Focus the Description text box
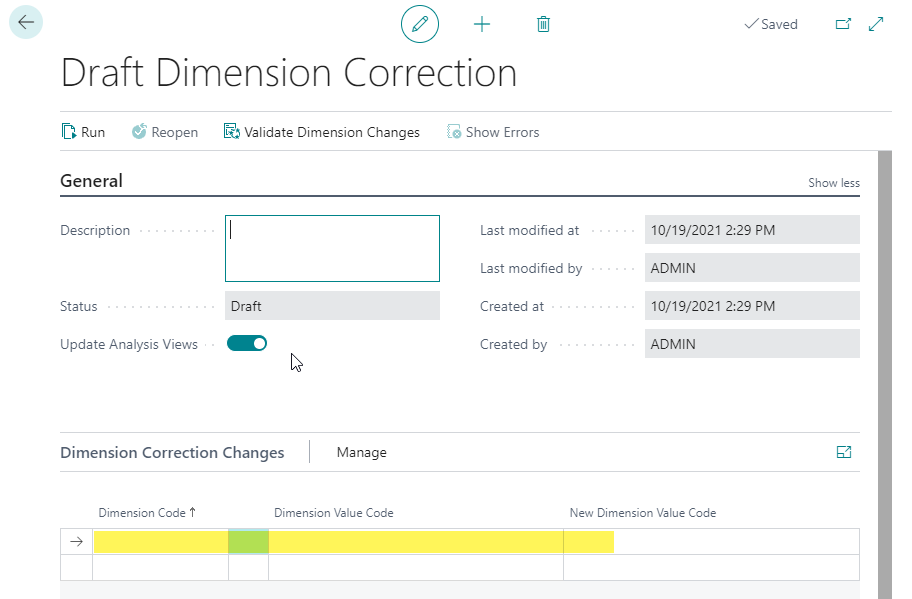Viewport: 912px width, 599px height. click(332, 248)
